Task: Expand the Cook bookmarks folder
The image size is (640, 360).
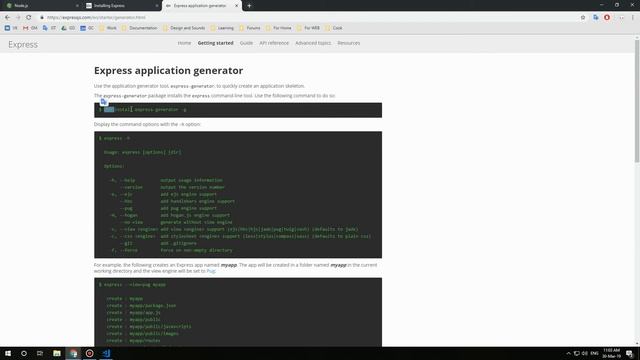Action: (333, 28)
